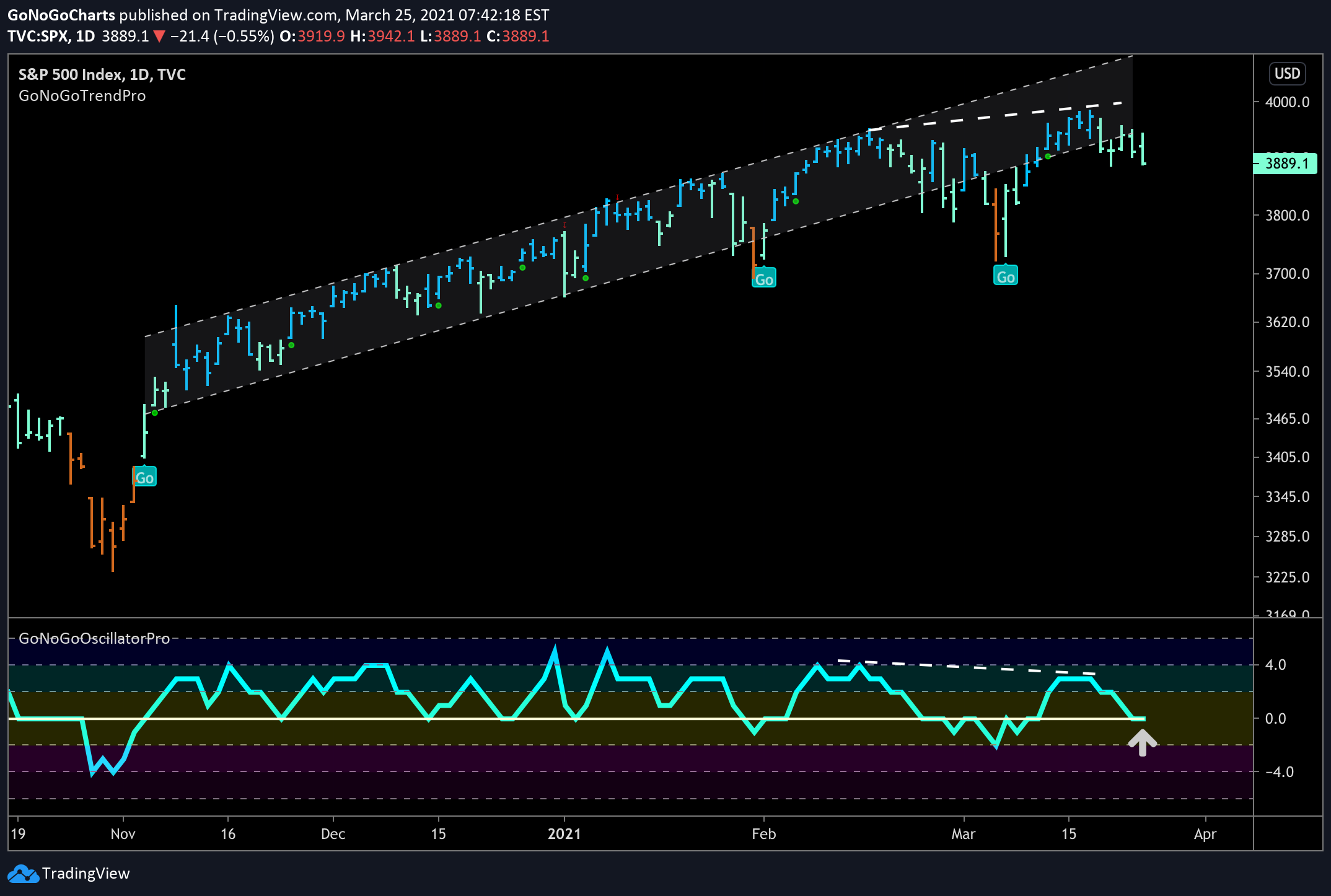The width and height of the screenshot is (1331, 896).
Task: Click the gray up arrow on oscillator
Action: coord(1142,742)
